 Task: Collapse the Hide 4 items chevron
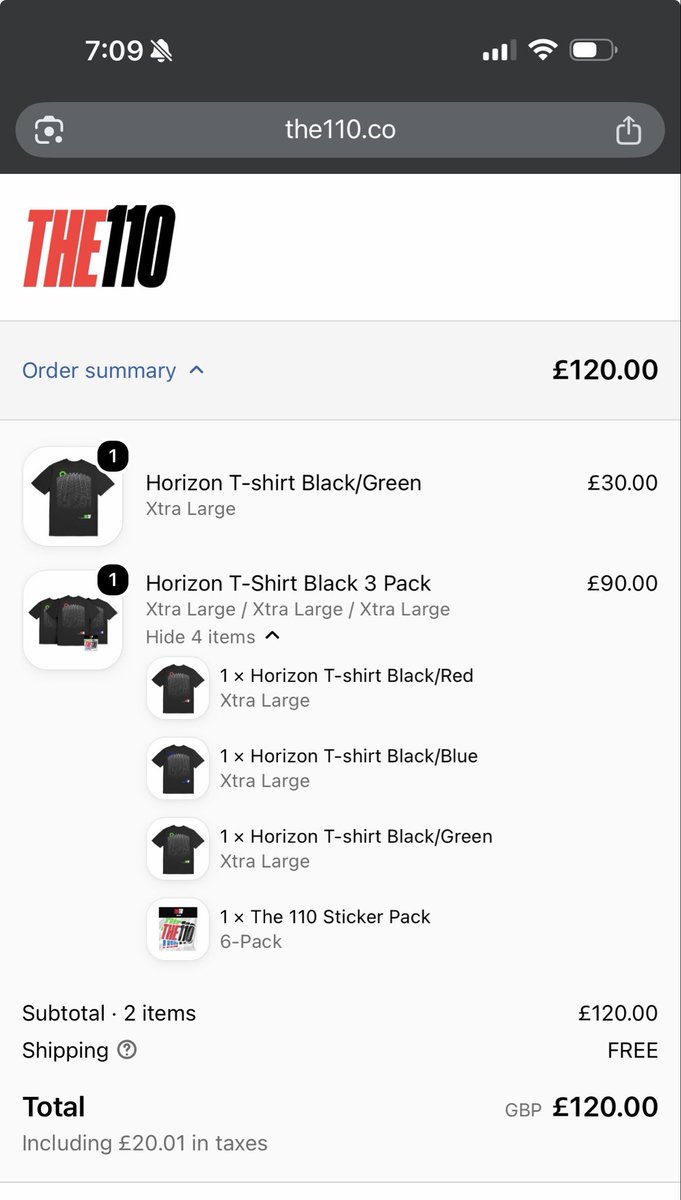click(273, 636)
